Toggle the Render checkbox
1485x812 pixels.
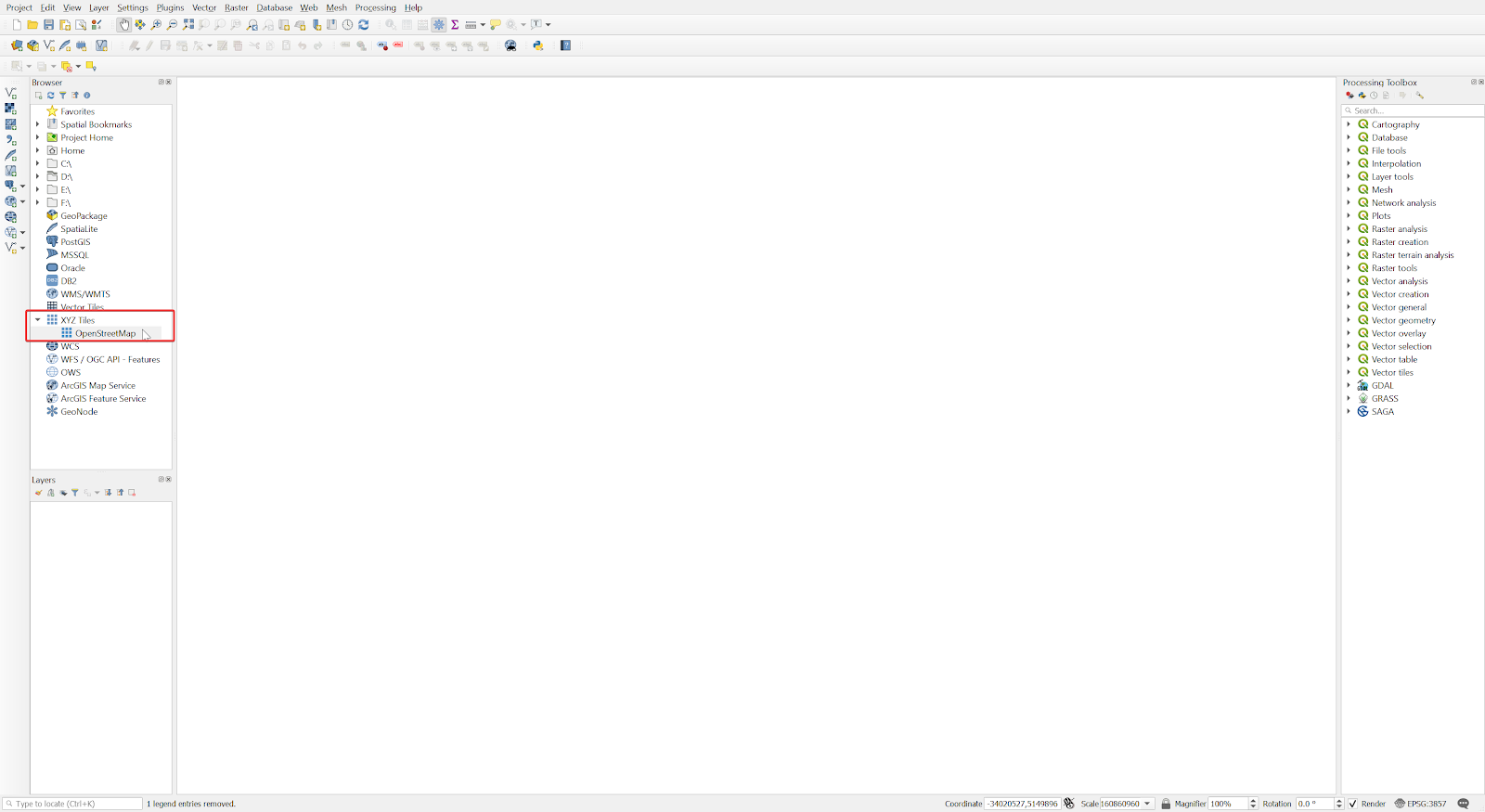(x=1353, y=804)
